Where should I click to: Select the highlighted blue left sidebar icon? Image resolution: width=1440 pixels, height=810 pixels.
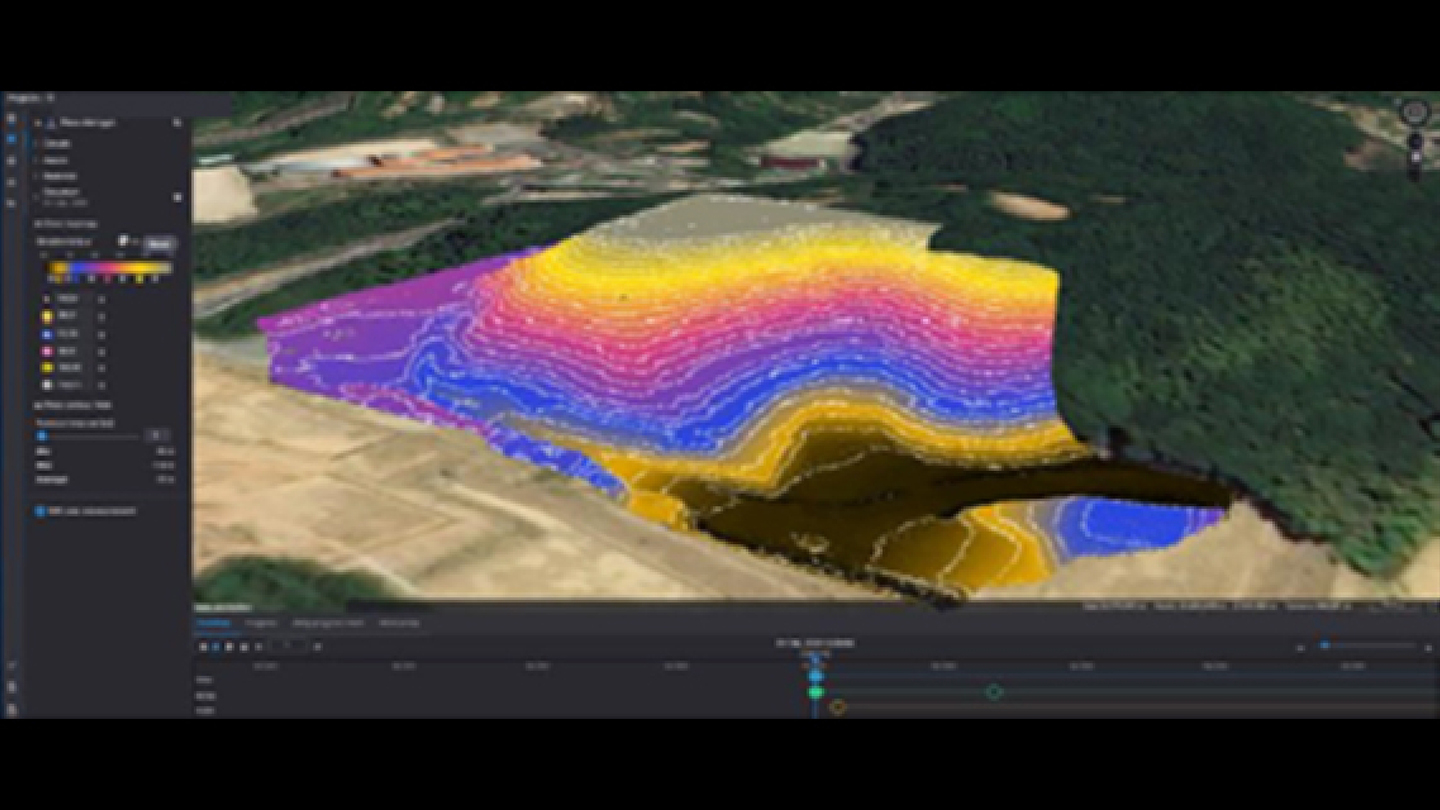11,139
